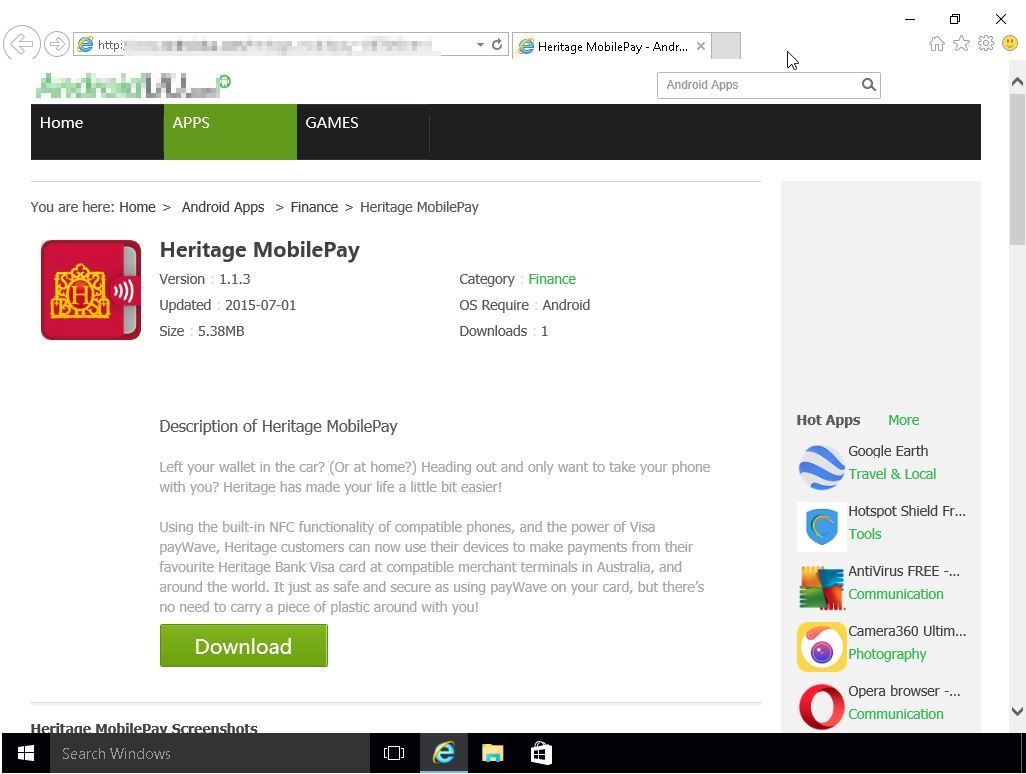This screenshot has height=774, width=1026.
Task: Open Communication link under AntiVirus FREE
Action: coord(896,594)
